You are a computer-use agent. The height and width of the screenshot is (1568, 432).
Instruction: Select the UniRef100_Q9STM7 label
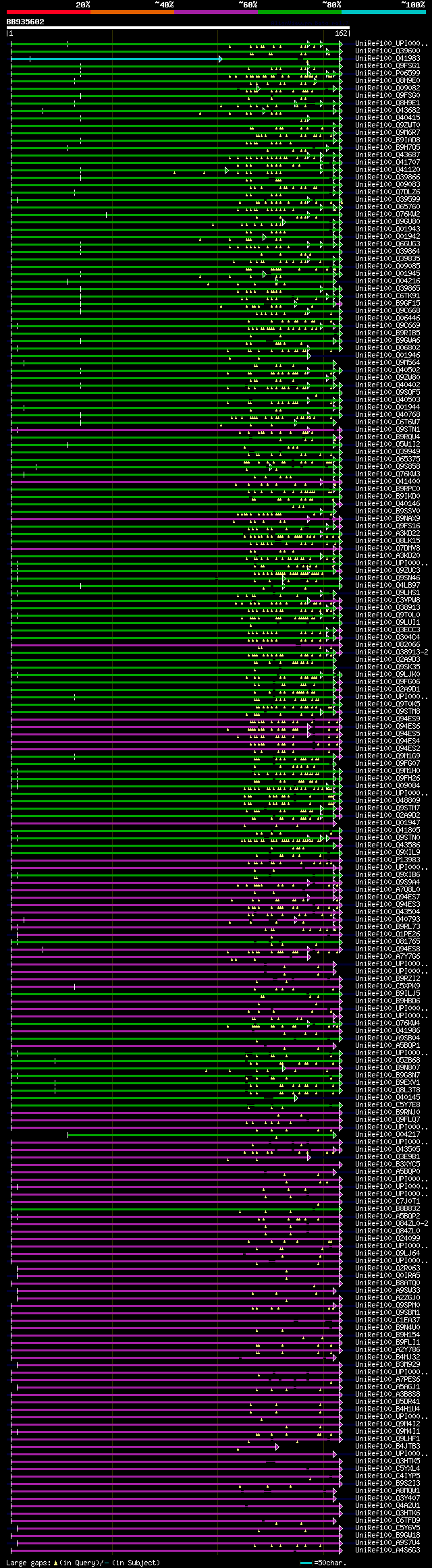click(x=387, y=808)
